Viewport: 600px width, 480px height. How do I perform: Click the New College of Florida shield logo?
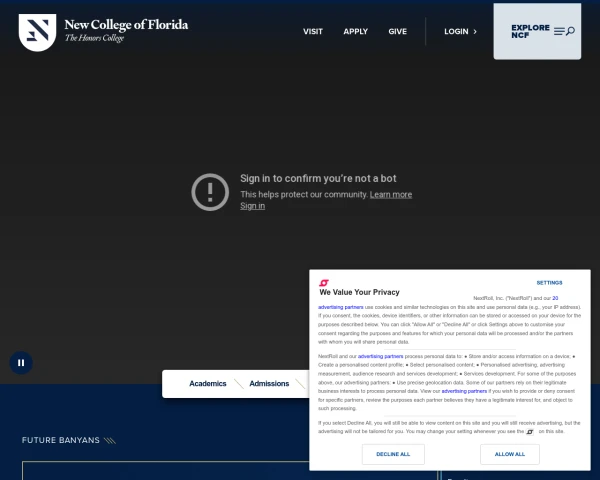tap(38, 32)
